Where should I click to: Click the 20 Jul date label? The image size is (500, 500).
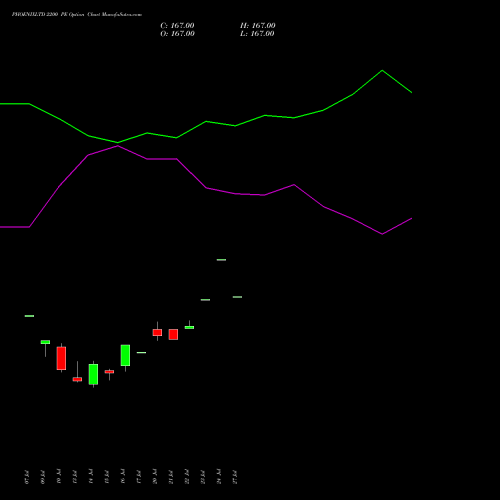click(155, 476)
